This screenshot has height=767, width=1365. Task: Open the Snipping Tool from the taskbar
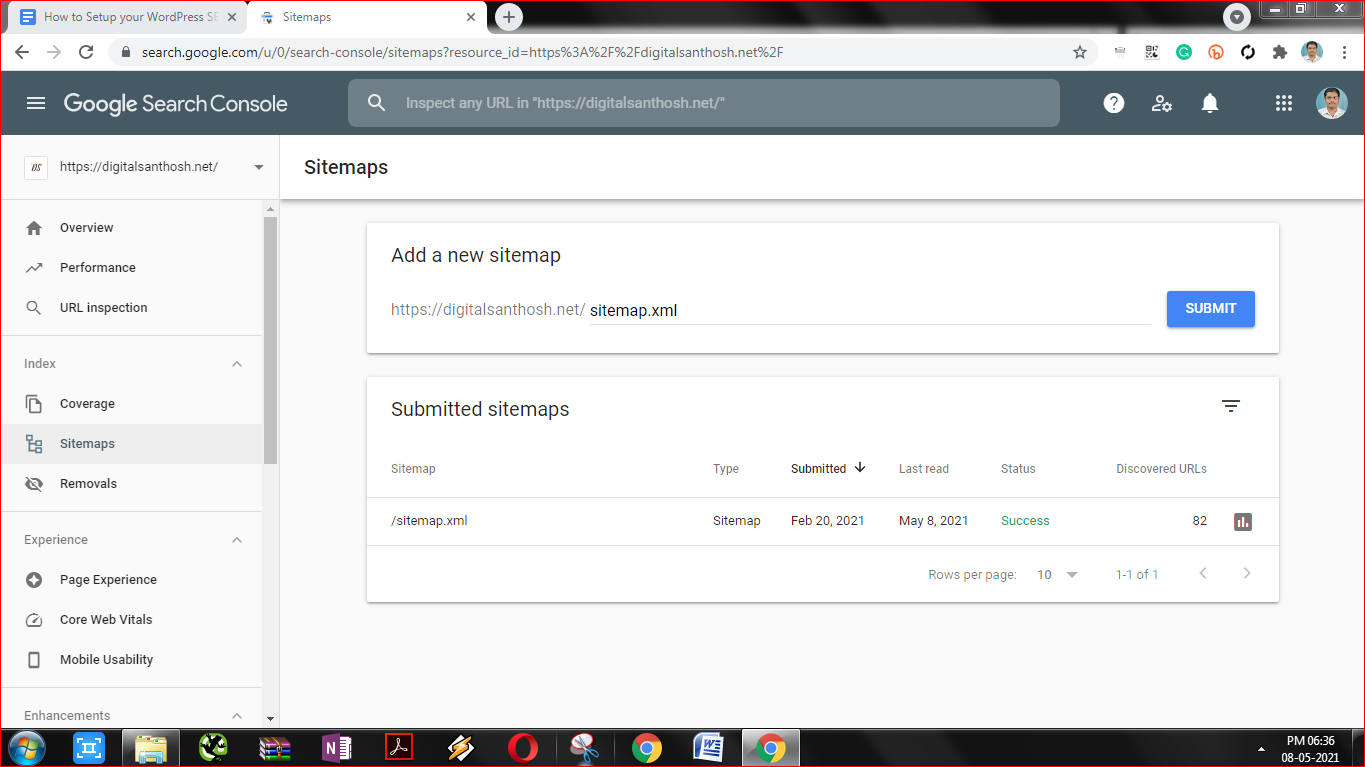pos(584,748)
